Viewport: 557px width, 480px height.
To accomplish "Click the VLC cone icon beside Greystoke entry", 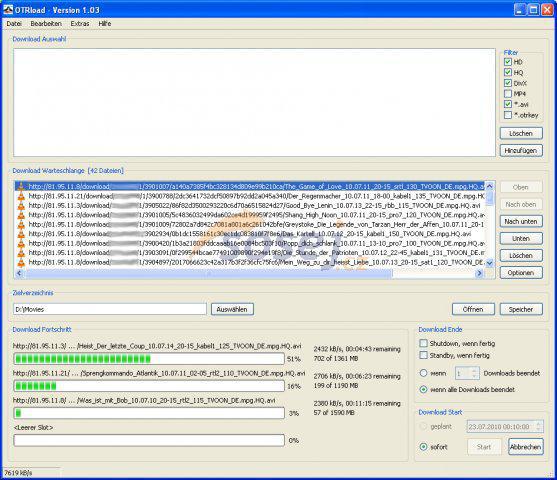I will click(21, 225).
